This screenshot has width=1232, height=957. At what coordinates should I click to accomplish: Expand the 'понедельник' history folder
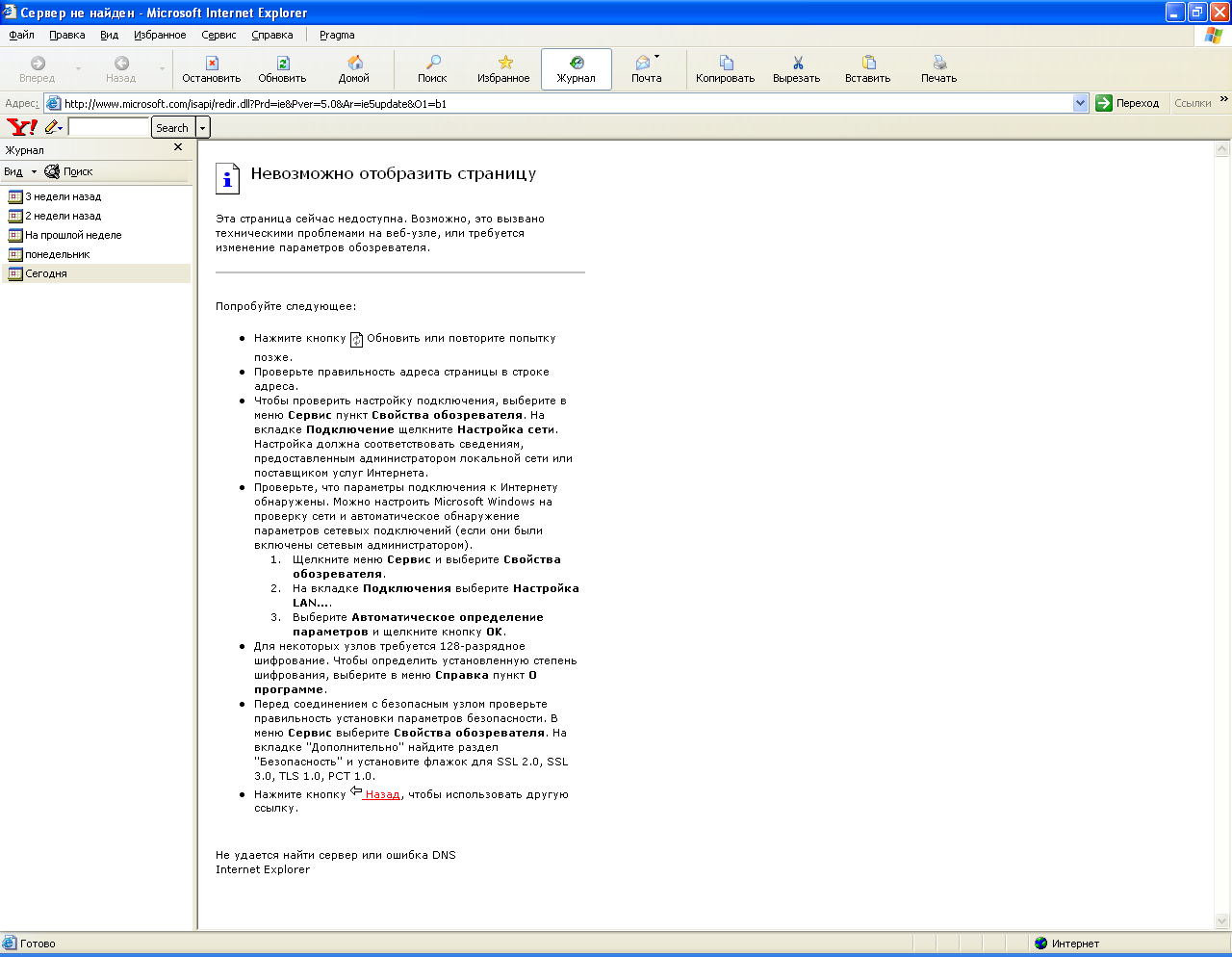tap(49, 254)
